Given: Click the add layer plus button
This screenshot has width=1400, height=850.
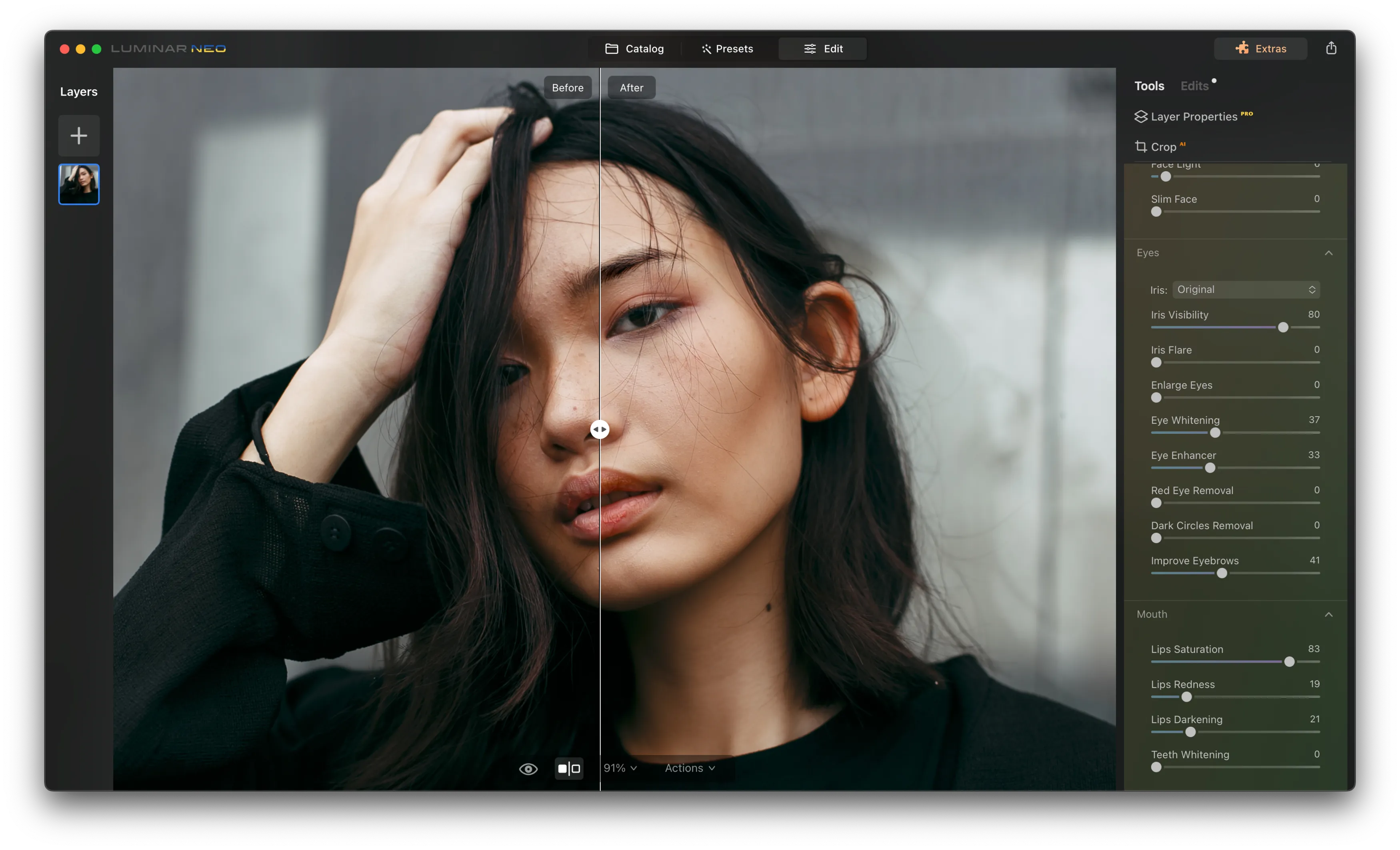Looking at the screenshot, I should click(x=78, y=135).
